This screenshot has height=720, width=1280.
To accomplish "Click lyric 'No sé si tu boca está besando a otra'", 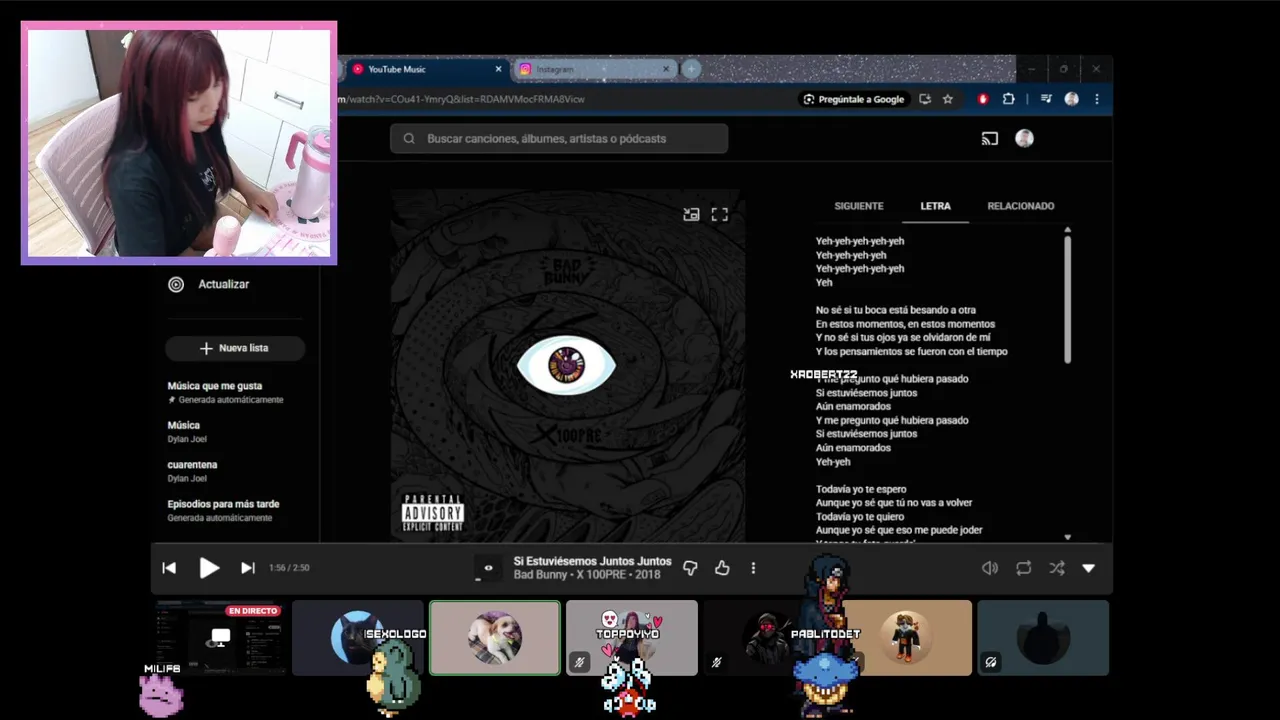I will (x=896, y=310).
